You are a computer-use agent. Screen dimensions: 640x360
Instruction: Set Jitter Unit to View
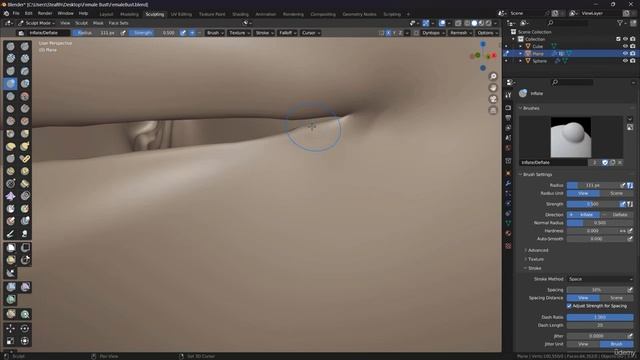(583, 344)
